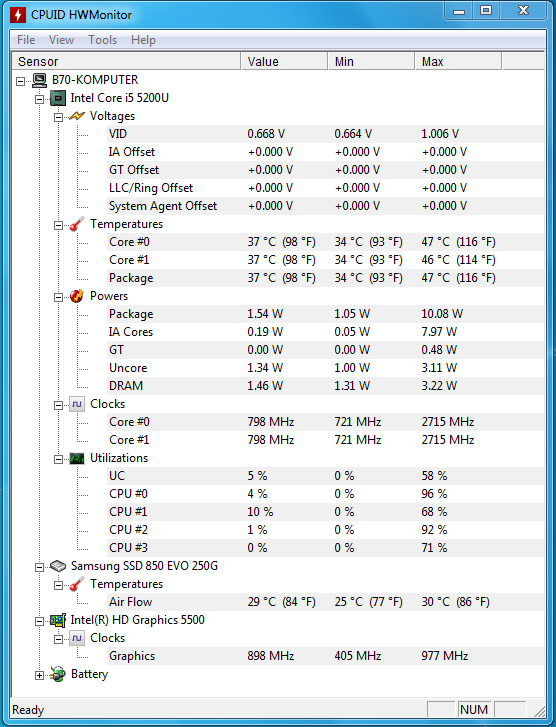The image size is (556, 727).
Task: Collapse the Samsung SSD 850 EVO node
Action: click(x=39, y=567)
